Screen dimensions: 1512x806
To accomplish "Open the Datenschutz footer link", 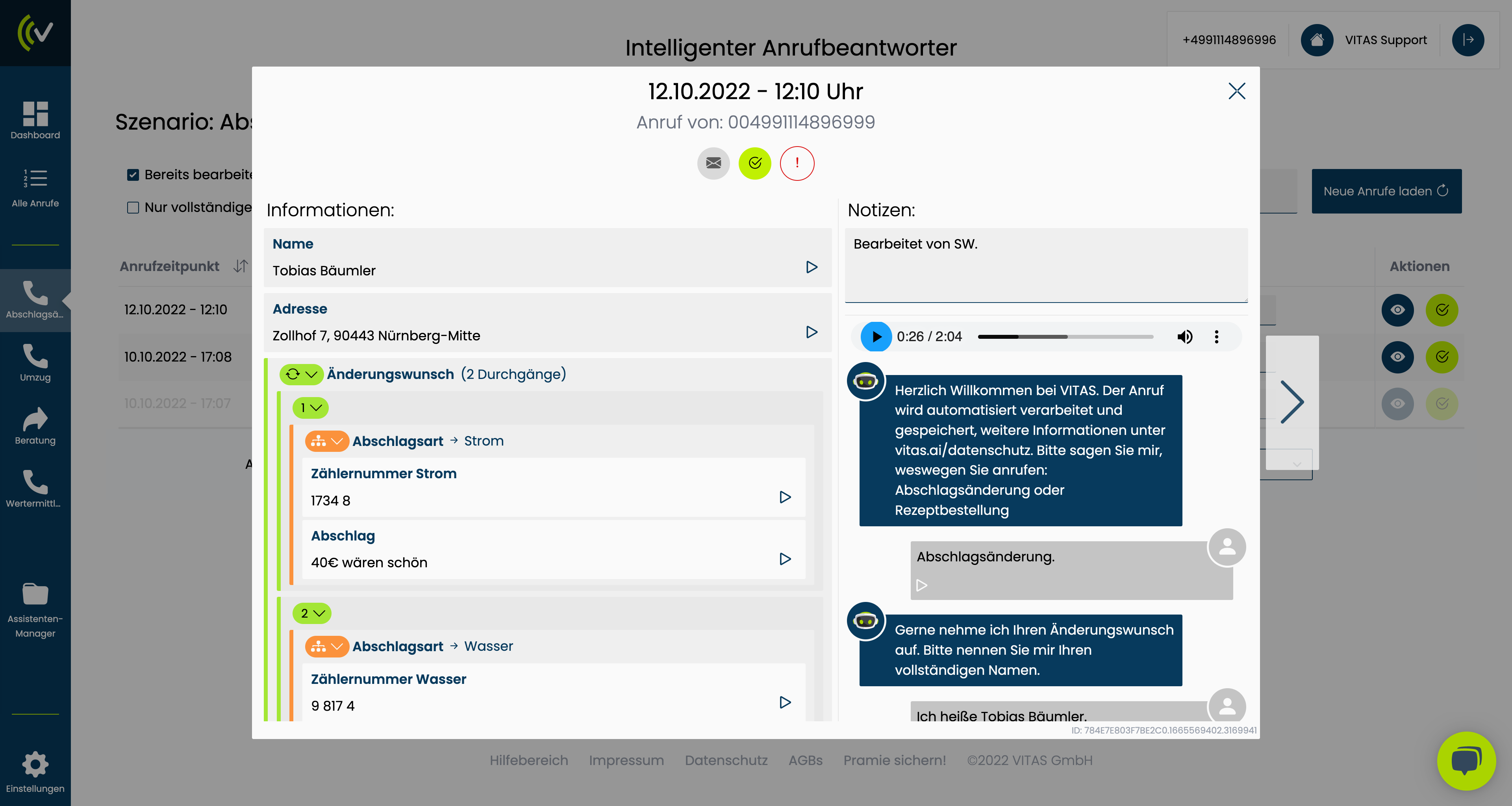I will coord(725,760).
